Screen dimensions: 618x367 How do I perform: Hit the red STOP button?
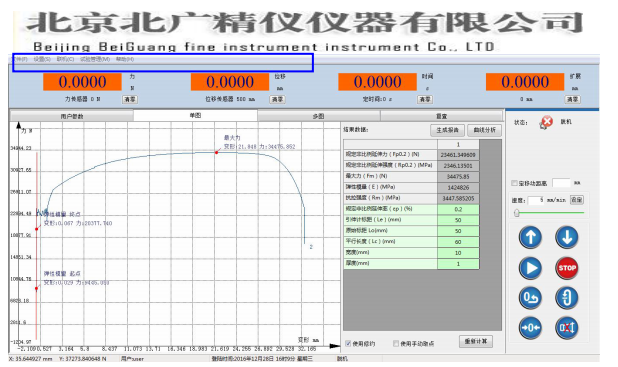tap(567, 268)
